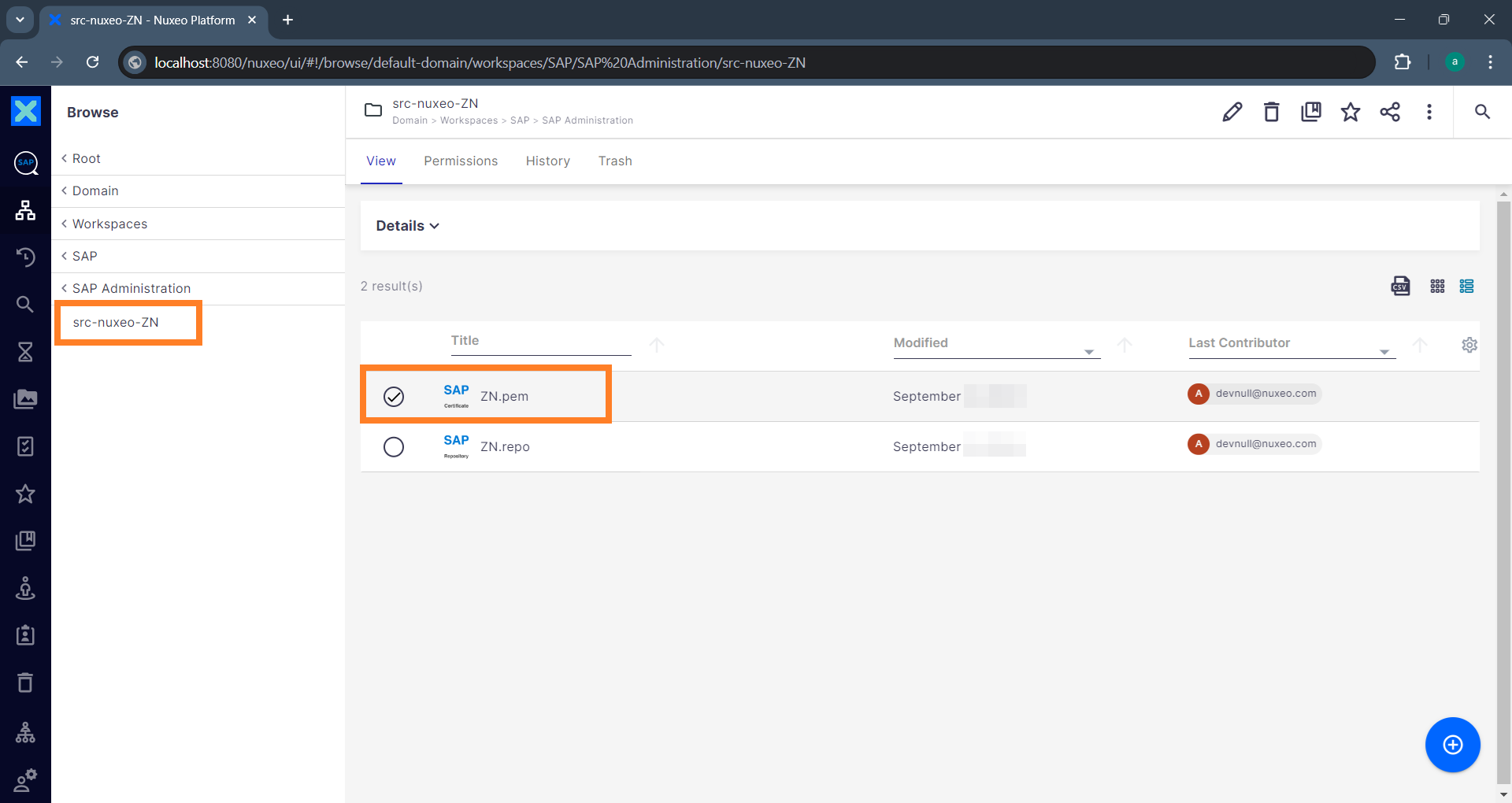1512x803 pixels.
Task: Open table column settings gear
Action: pyautogui.click(x=1469, y=345)
